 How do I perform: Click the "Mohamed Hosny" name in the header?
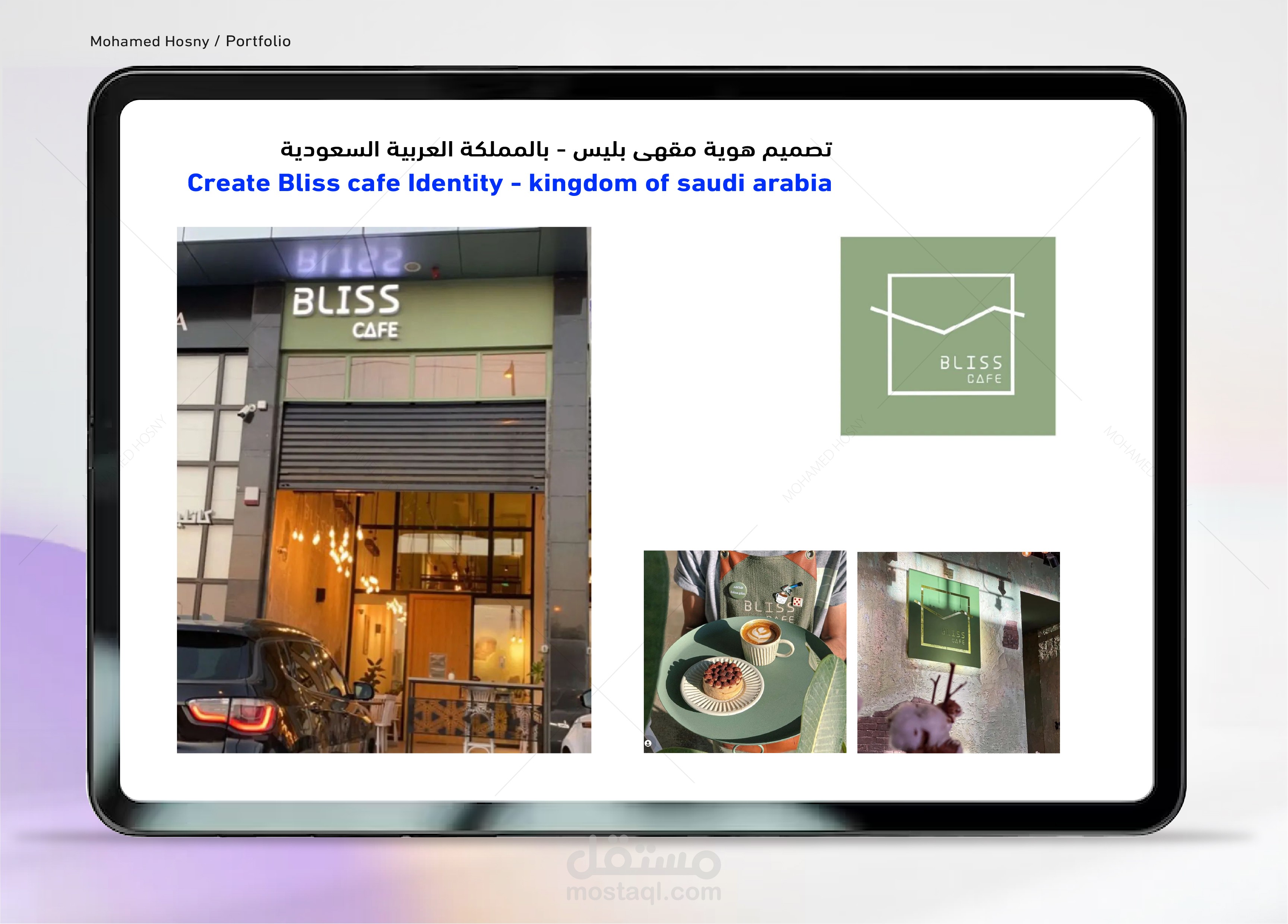(x=149, y=41)
